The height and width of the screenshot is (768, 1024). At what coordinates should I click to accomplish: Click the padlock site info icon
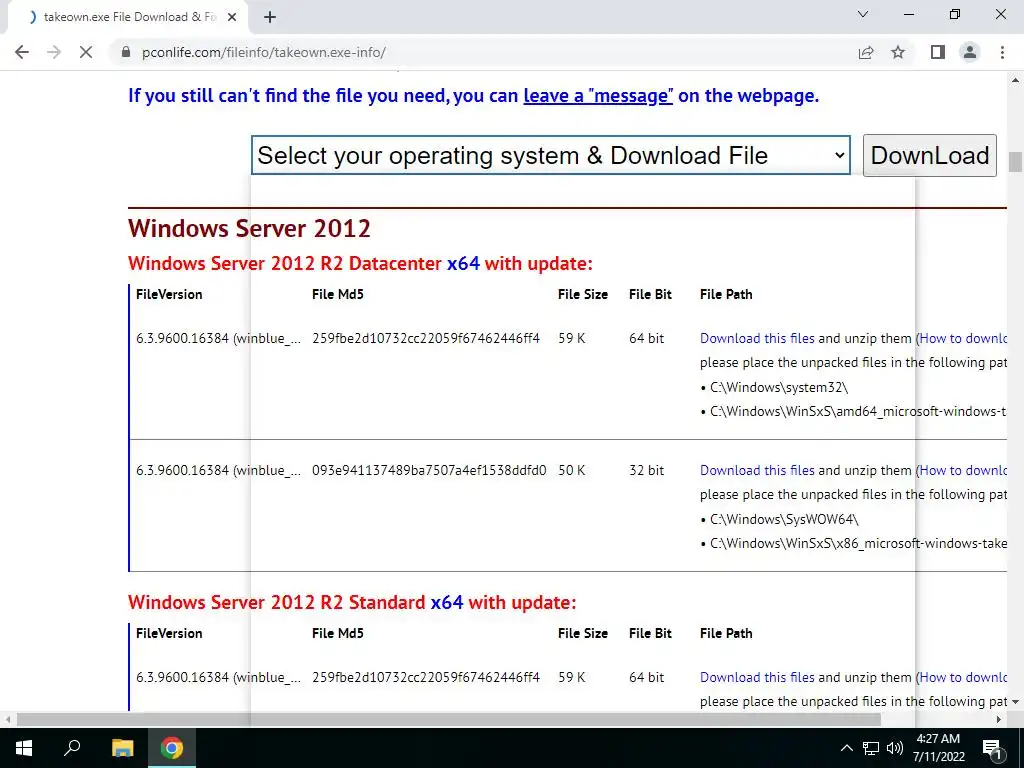(126, 52)
